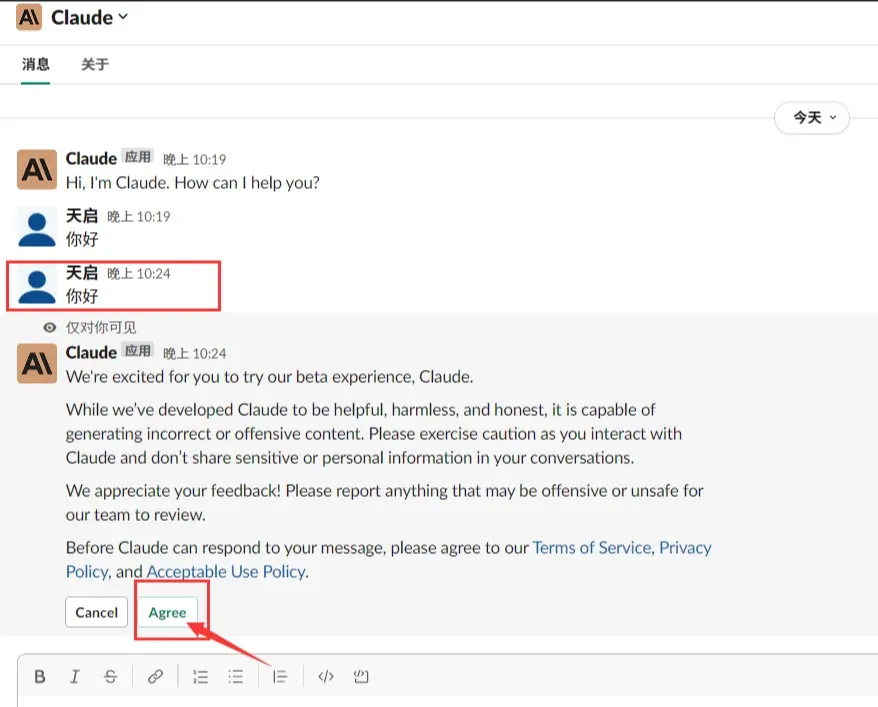This screenshot has width=878, height=707.
Task: Click the 仅对你可见 label
Action: coord(101,327)
